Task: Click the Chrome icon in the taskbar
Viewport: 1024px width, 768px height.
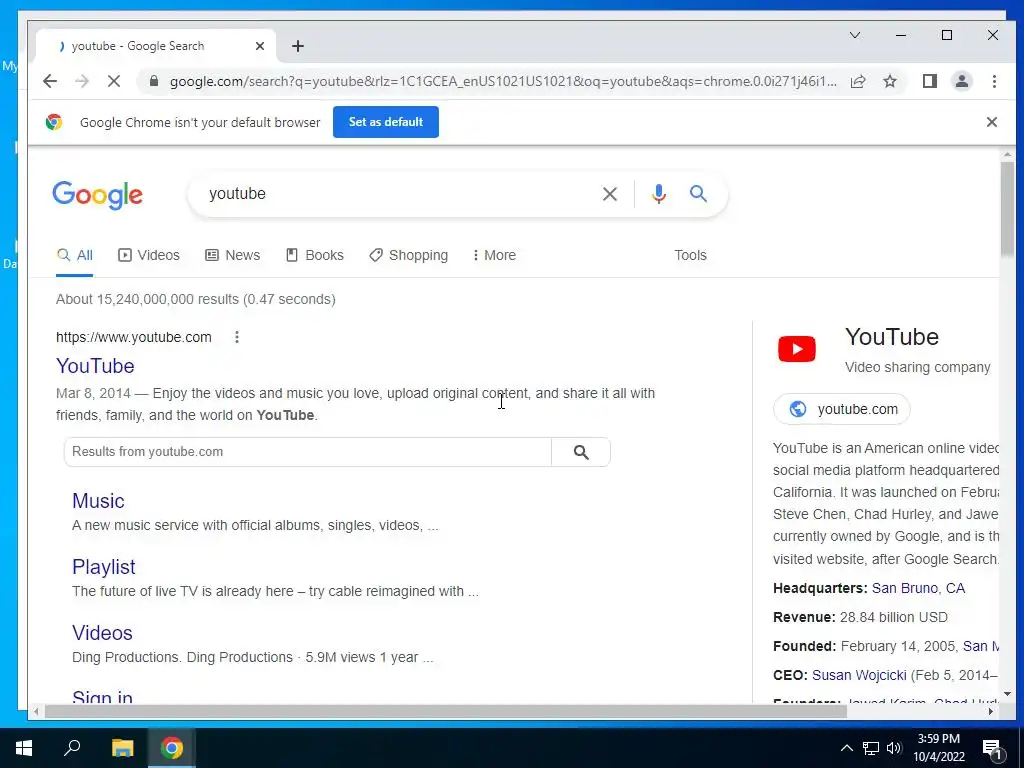Action: [172, 748]
